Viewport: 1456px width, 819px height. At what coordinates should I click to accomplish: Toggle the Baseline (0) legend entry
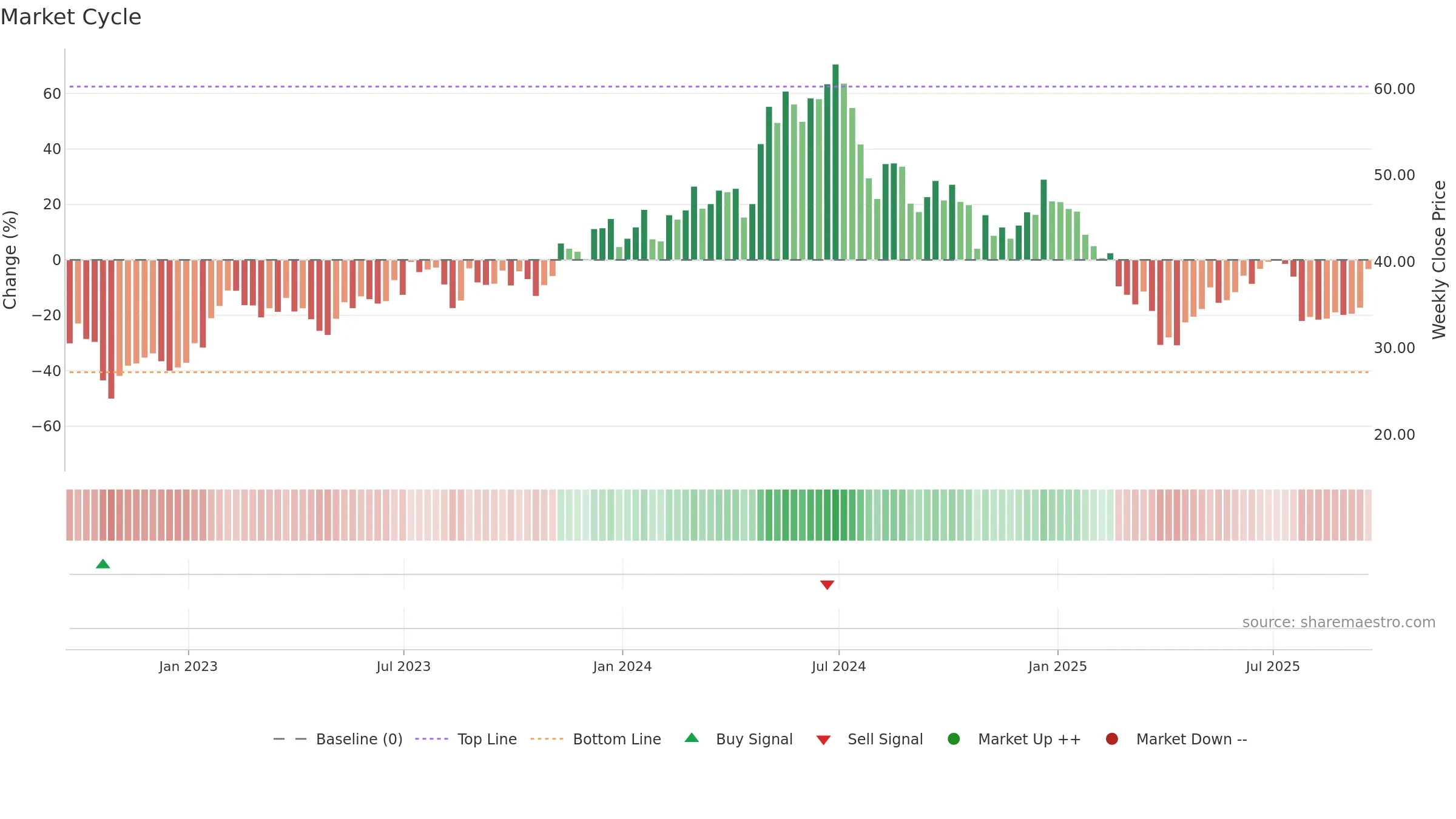[x=338, y=739]
